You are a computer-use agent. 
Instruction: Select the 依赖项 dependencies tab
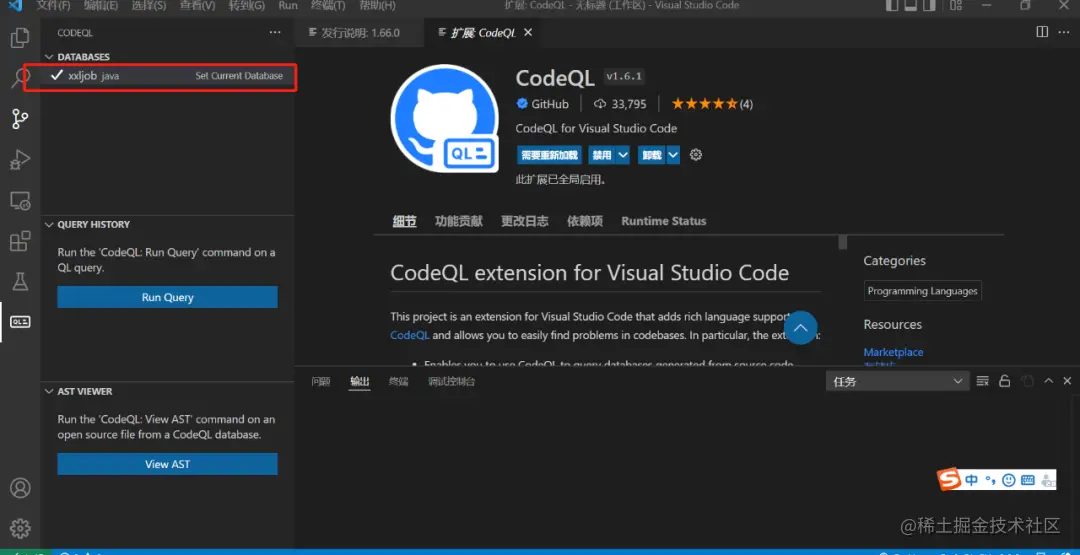pos(585,221)
